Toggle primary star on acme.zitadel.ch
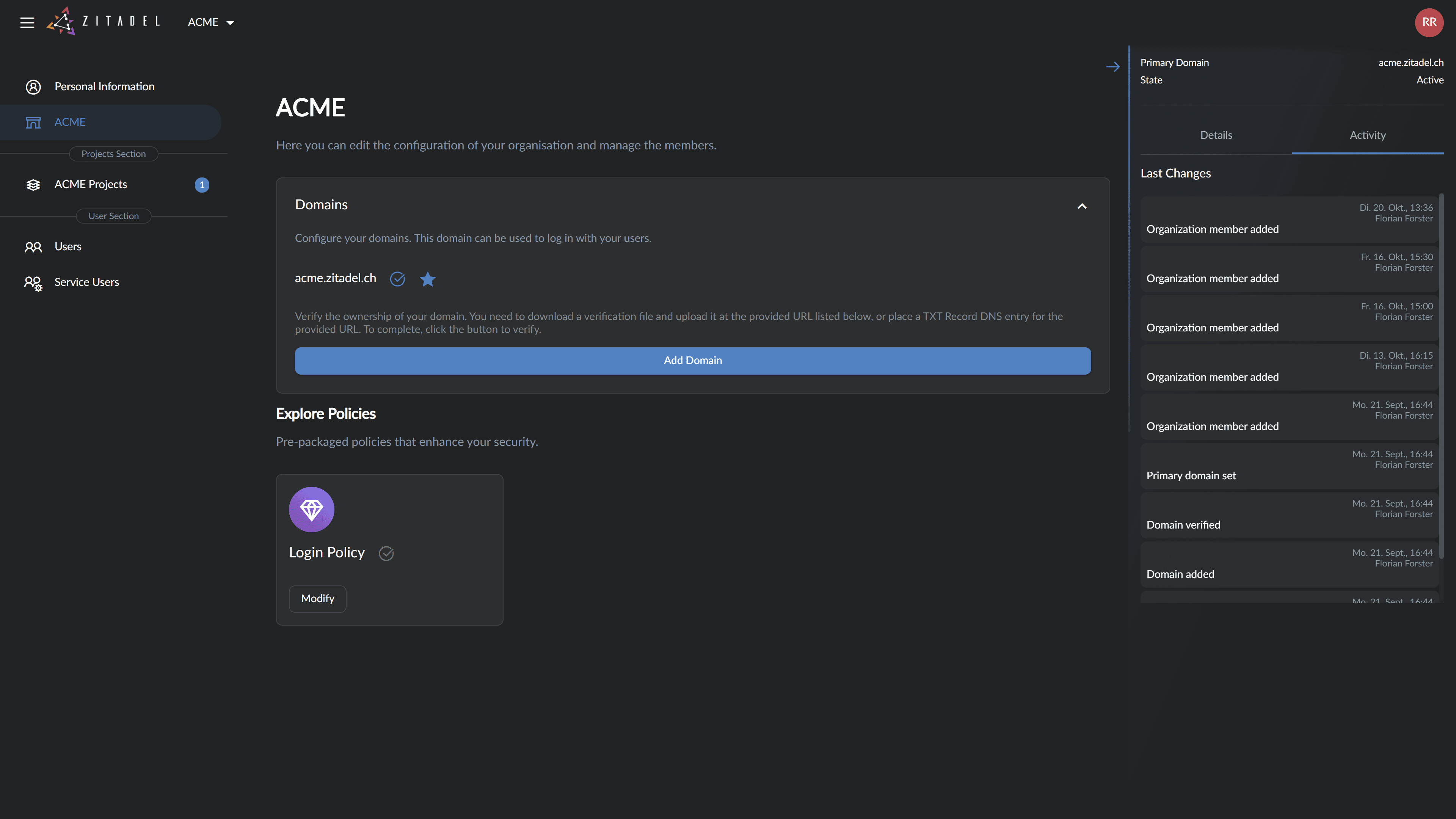The height and width of the screenshot is (819, 1456). [x=428, y=279]
